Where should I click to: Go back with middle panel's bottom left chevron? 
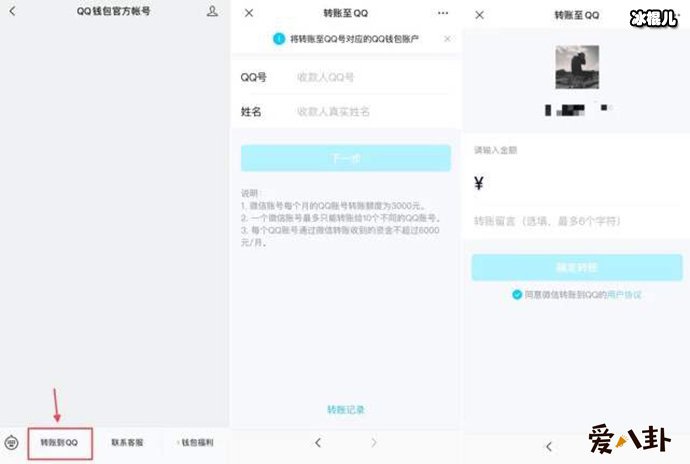[318, 442]
